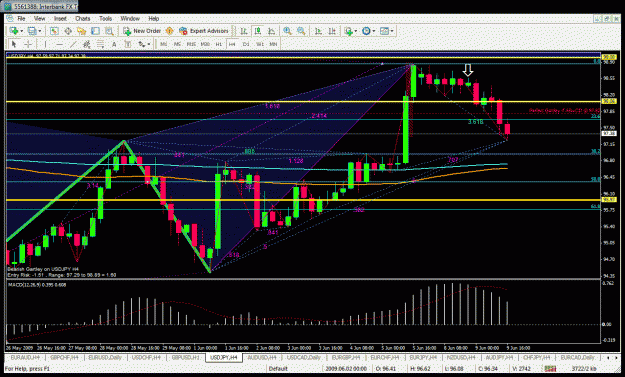625x377 pixels.
Task: Expand the Profiles dropdown arrow
Action: tap(39, 31)
